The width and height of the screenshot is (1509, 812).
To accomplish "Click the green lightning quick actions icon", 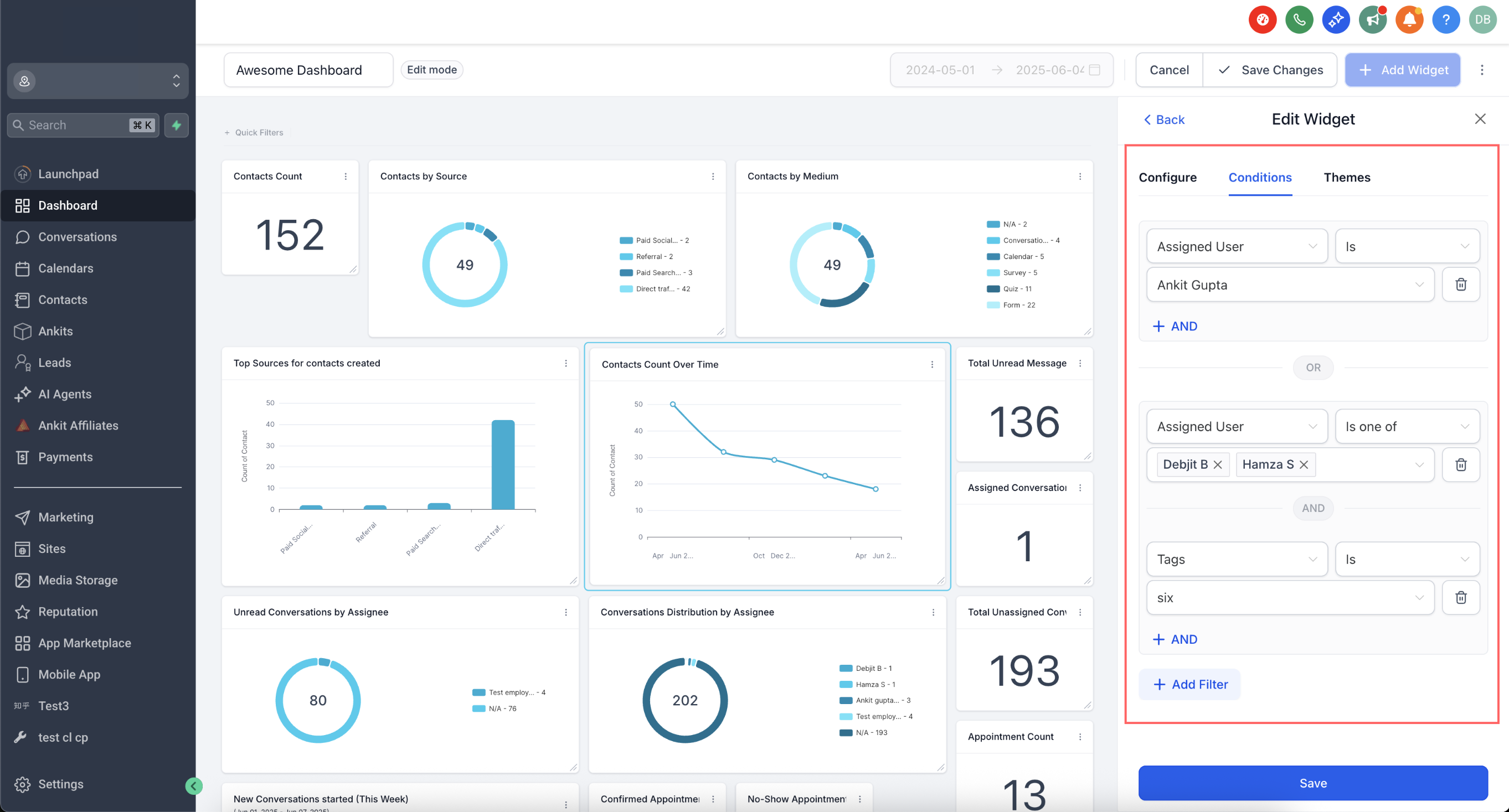I will pyautogui.click(x=176, y=125).
